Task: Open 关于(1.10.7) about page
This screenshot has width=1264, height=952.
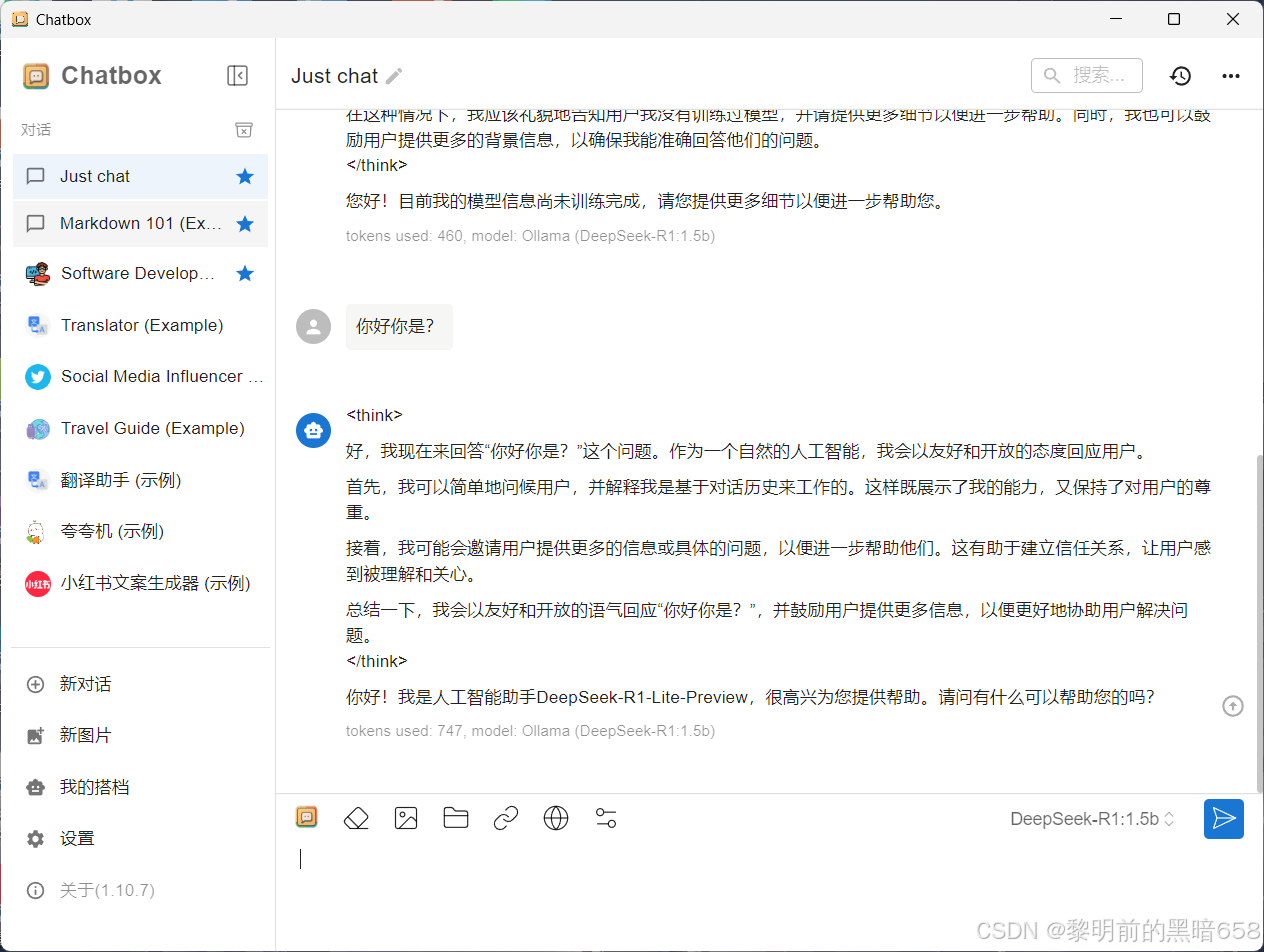Action: (140, 890)
